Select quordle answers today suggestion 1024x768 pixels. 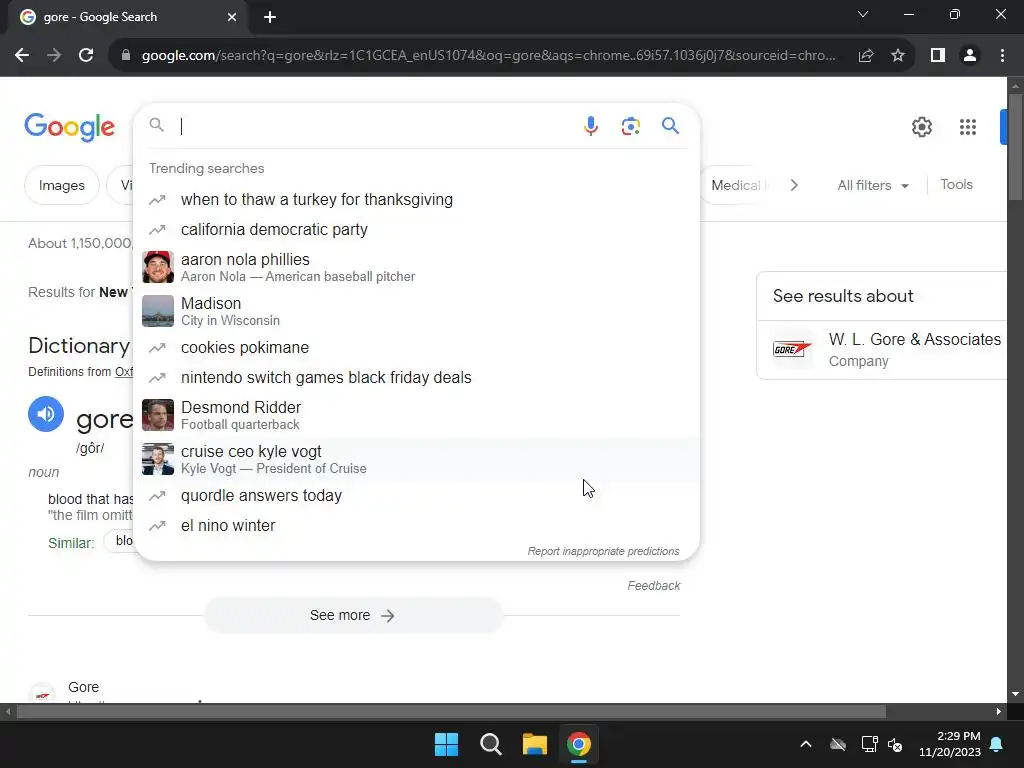417,496
